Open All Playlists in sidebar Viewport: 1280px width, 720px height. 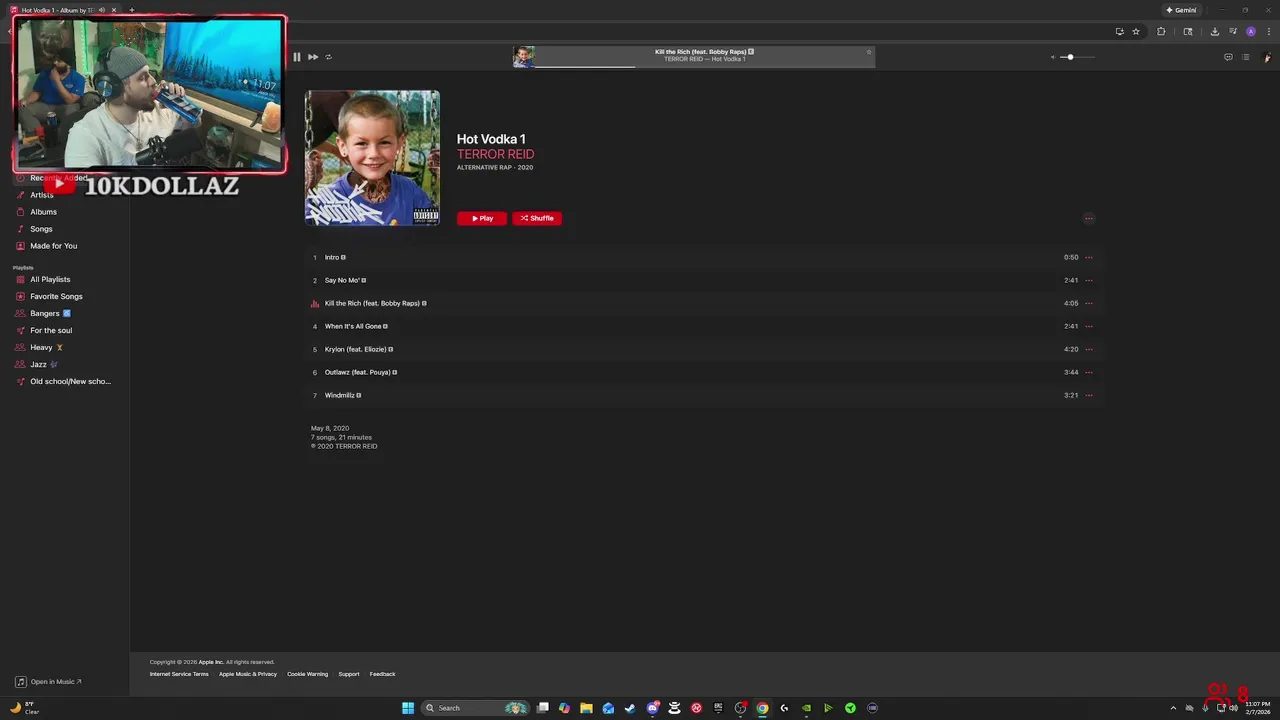pos(50,280)
